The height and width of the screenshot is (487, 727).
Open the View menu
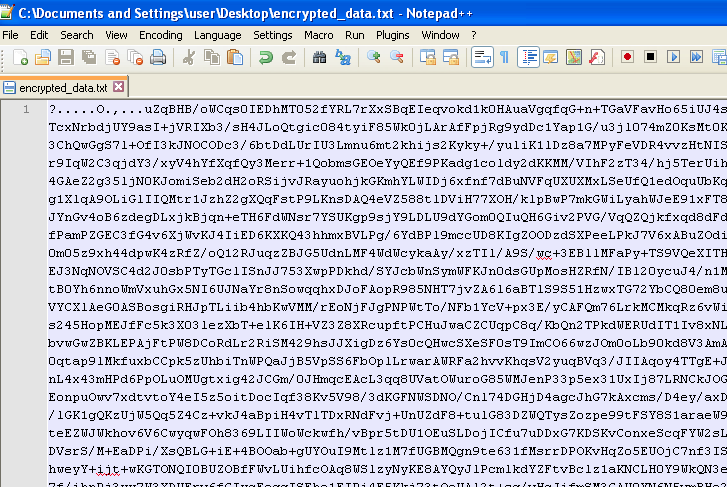click(x=116, y=35)
